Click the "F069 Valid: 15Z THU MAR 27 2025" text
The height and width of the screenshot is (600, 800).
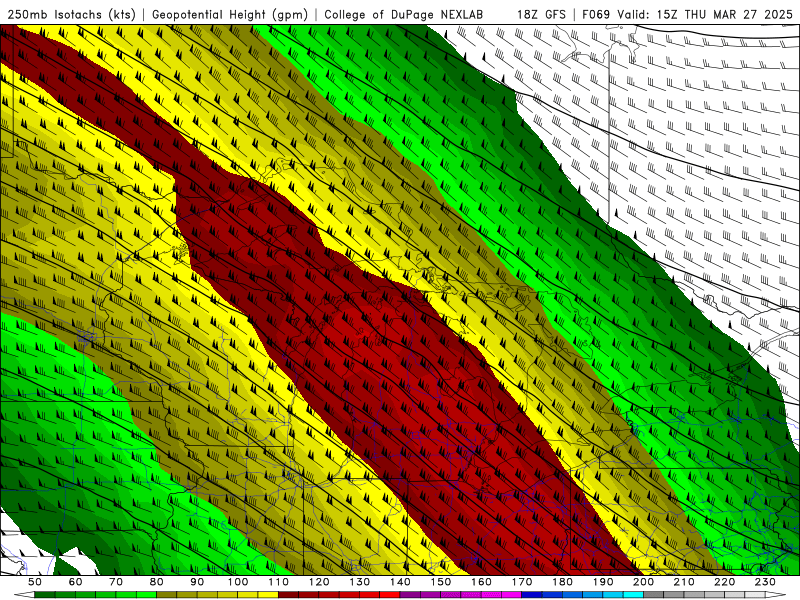(688, 14)
